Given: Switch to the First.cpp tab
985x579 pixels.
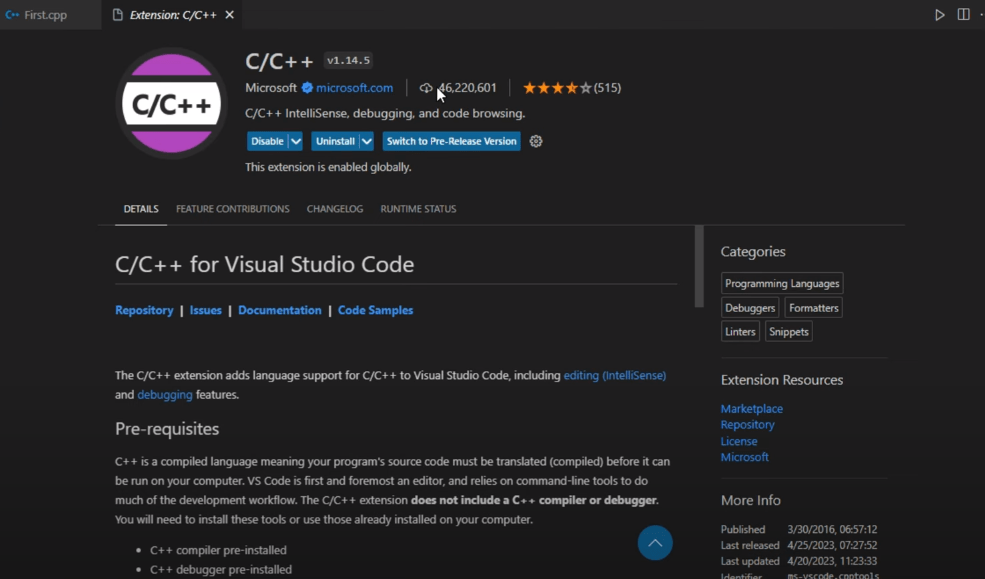Looking at the screenshot, I should pyautogui.click(x=45, y=14).
